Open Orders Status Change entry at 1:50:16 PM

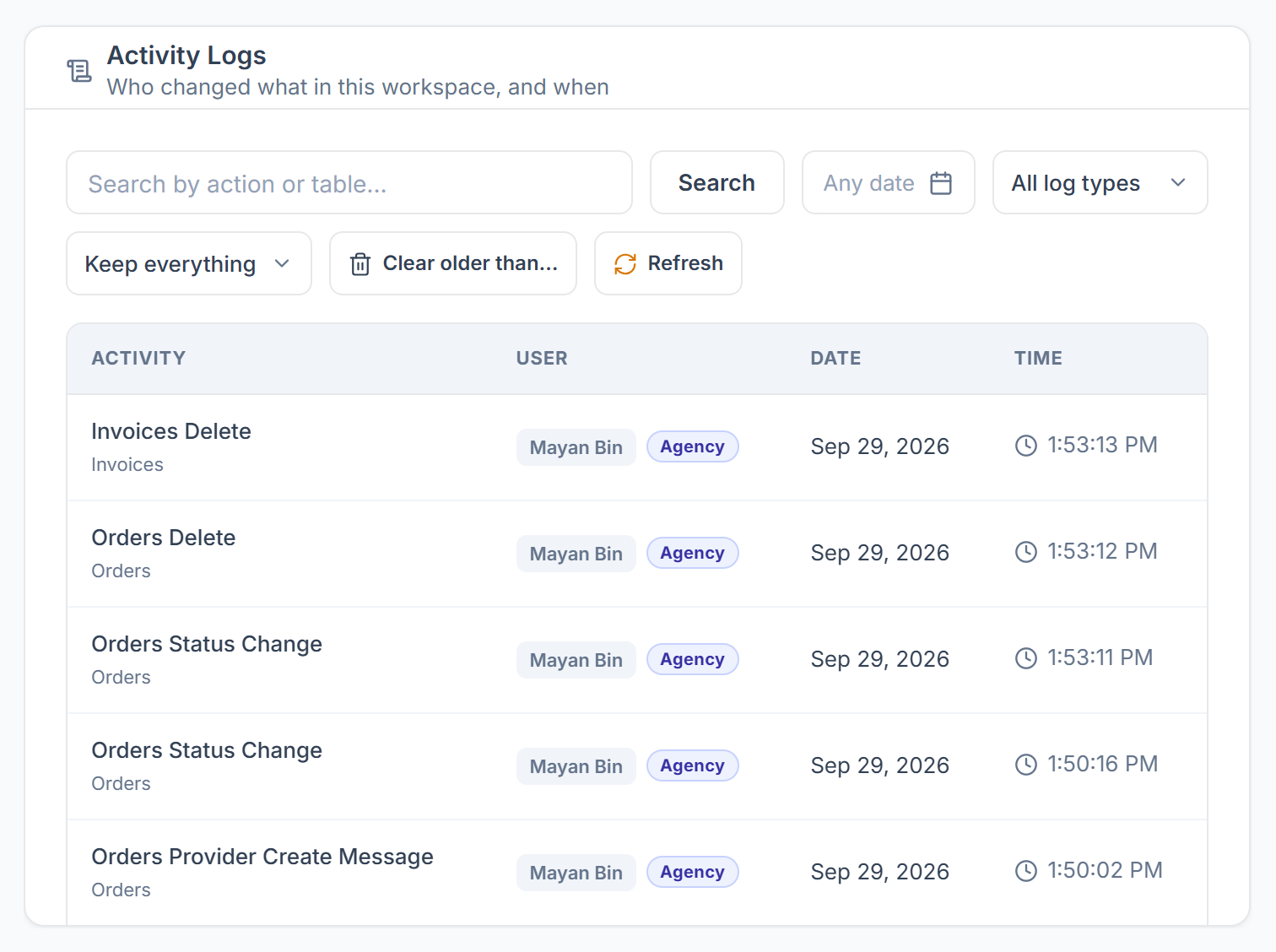637,766
